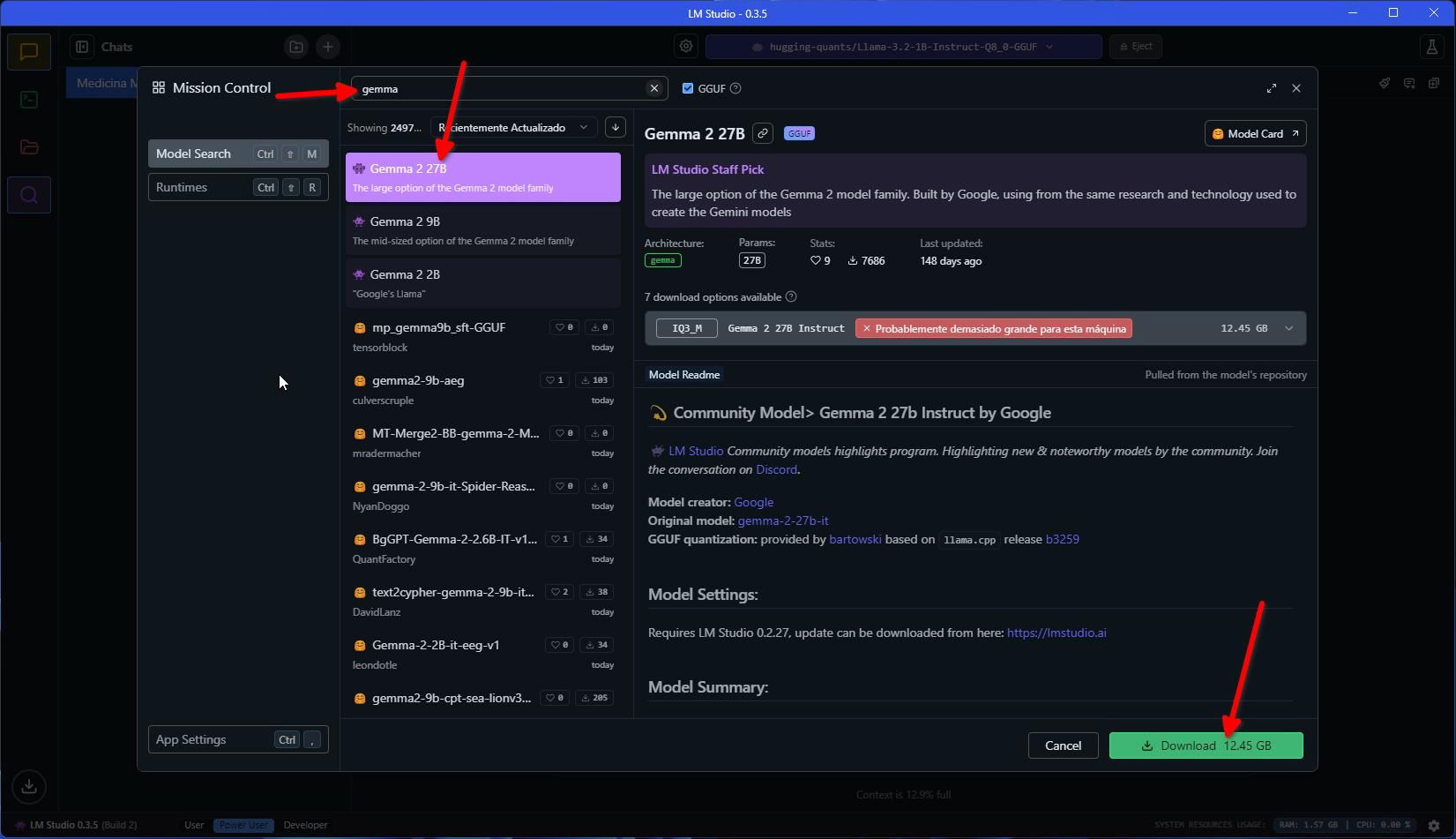Select Gemma-2-2B-it-eeg-v1 result
1456x839 pixels.
point(483,654)
